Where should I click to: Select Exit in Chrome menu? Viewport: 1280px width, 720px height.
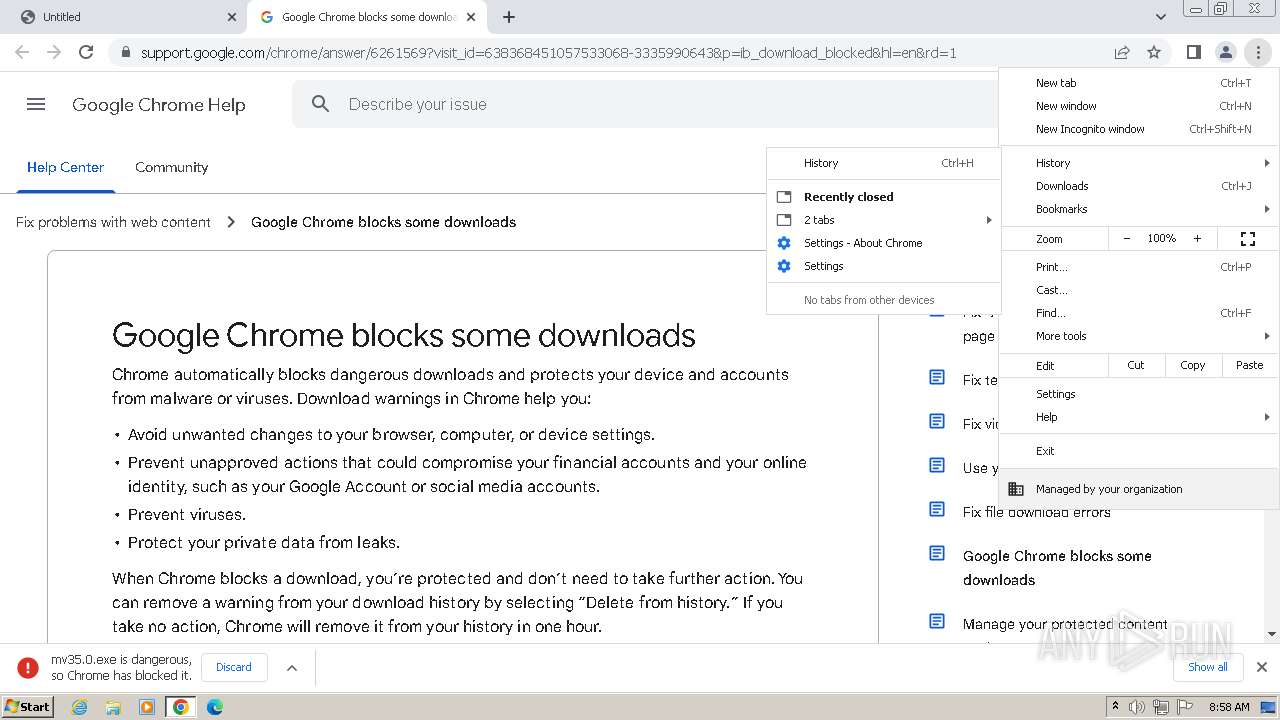click(x=1139, y=451)
